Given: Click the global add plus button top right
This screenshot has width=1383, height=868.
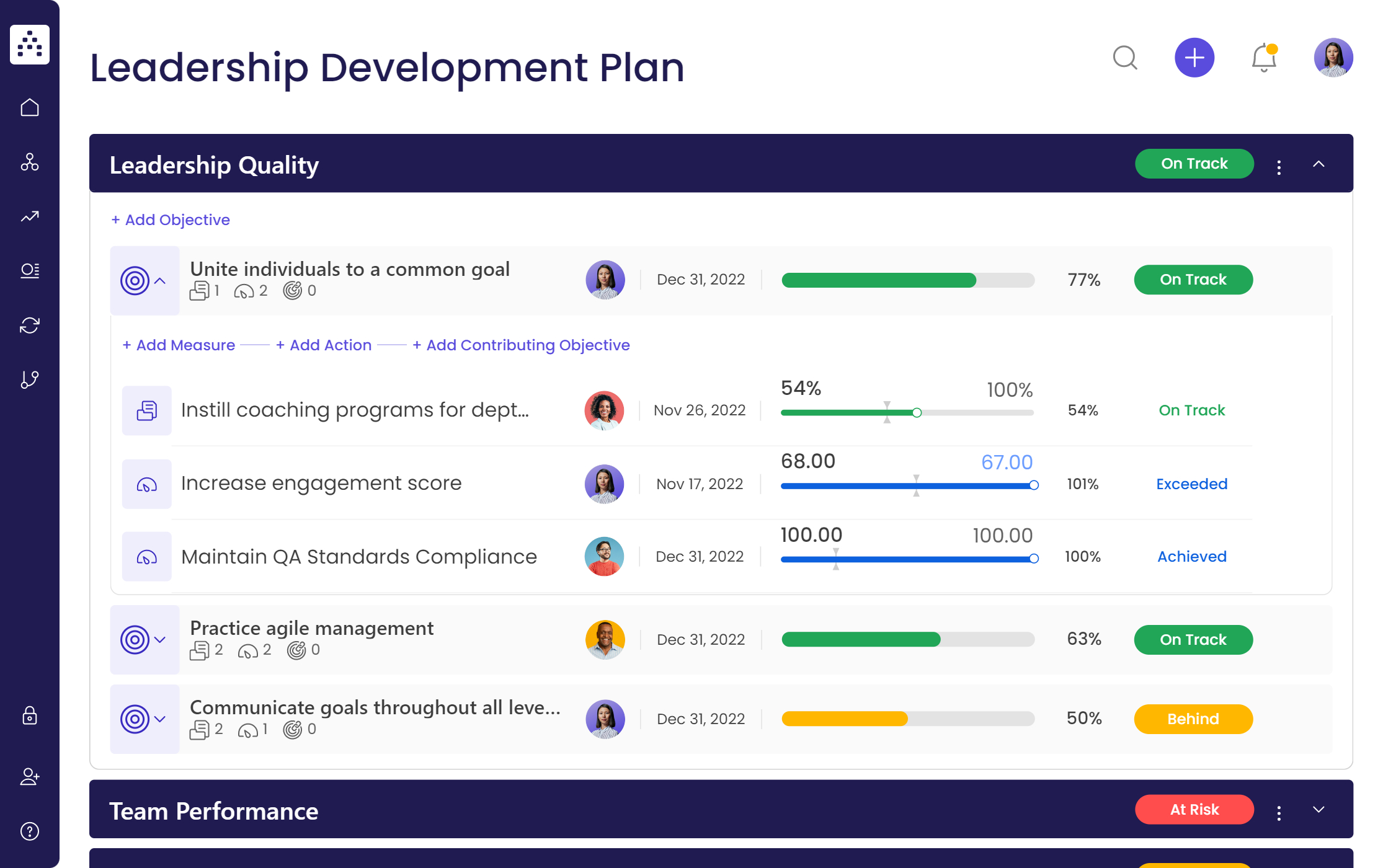Looking at the screenshot, I should click(x=1194, y=58).
